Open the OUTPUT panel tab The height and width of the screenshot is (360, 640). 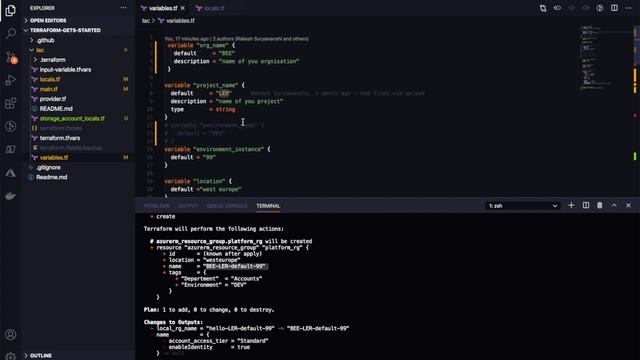(x=188, y=206)
